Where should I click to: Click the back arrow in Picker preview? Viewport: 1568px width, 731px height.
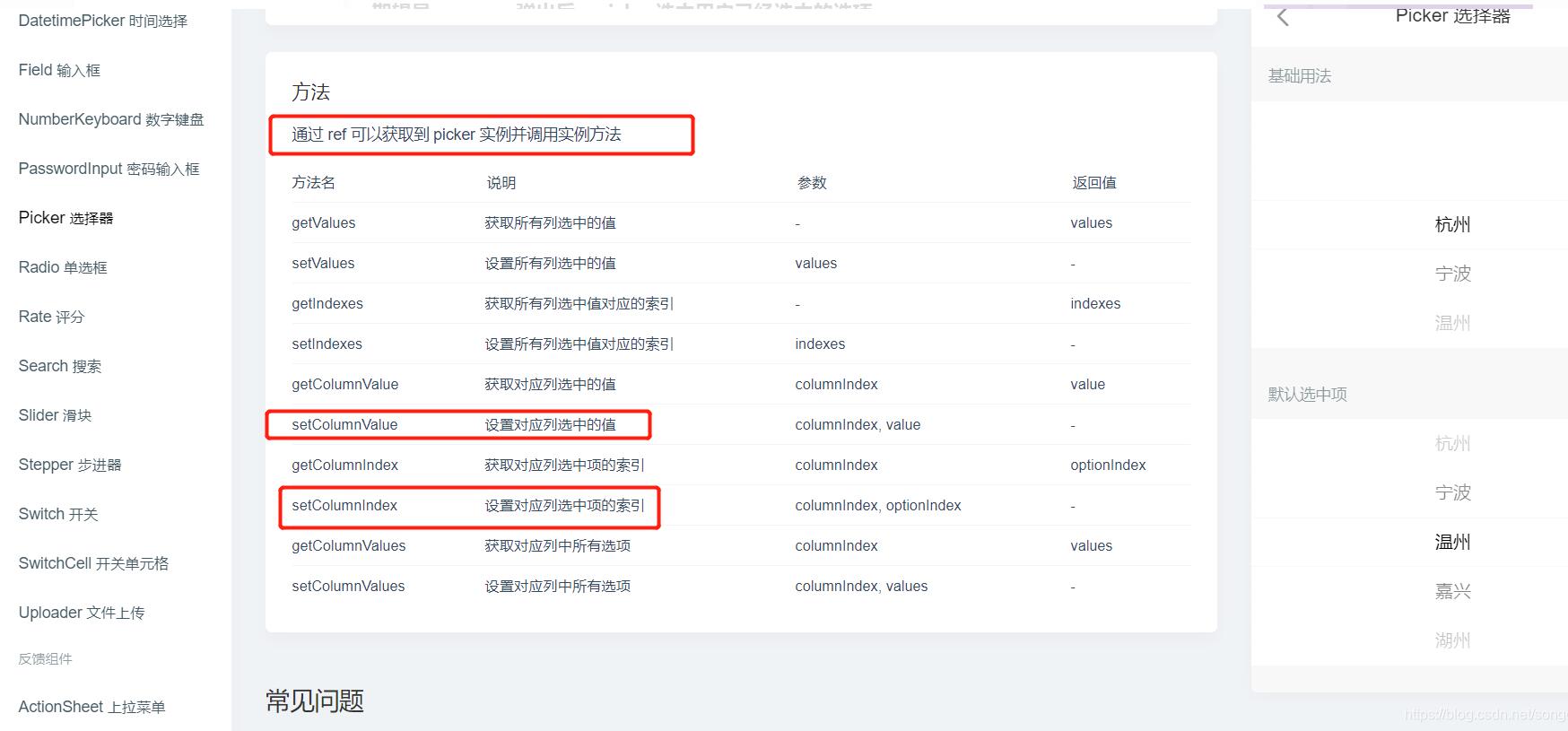1283,16
